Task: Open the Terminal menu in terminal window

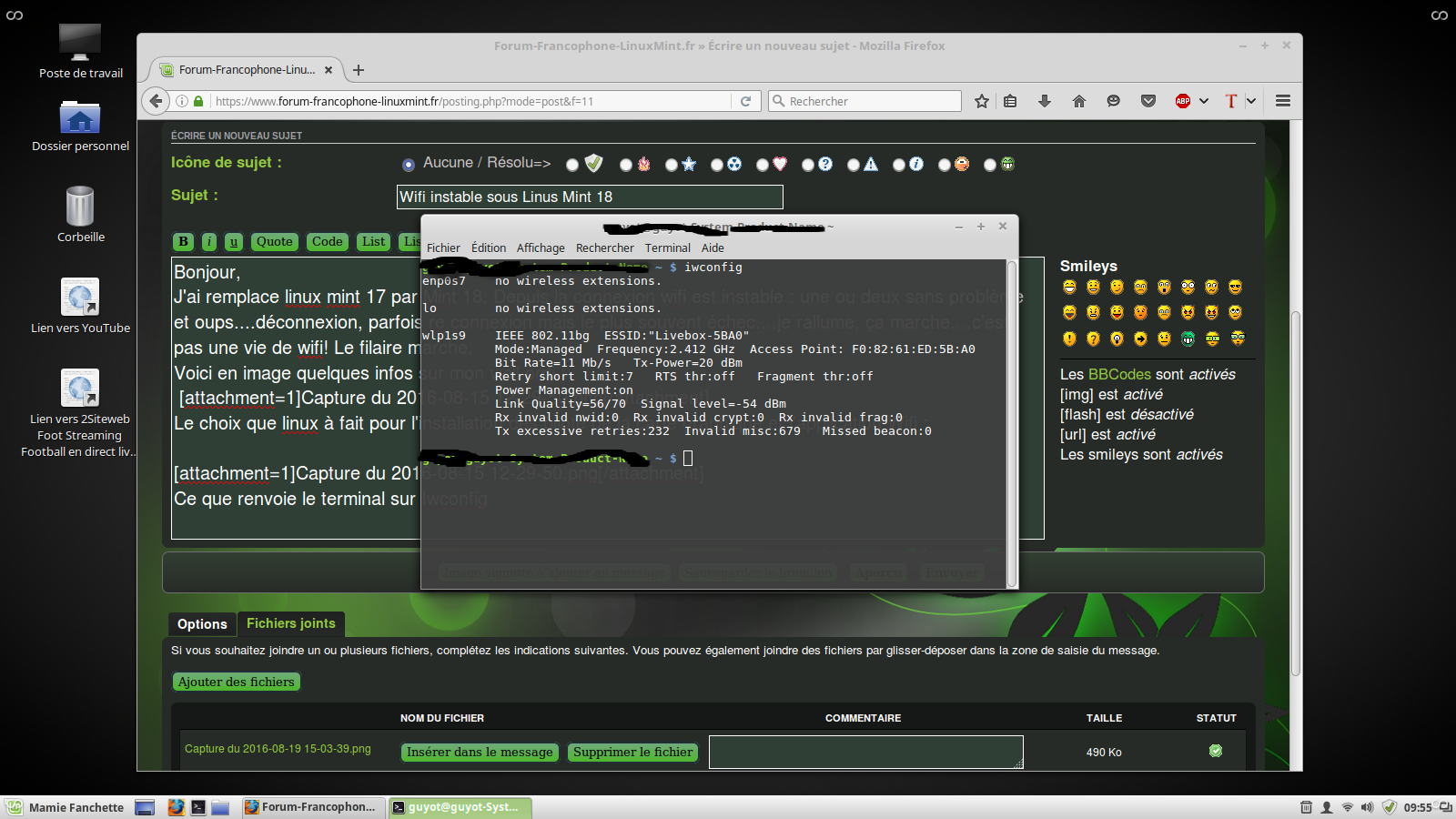Action: [x=668, y=248]
